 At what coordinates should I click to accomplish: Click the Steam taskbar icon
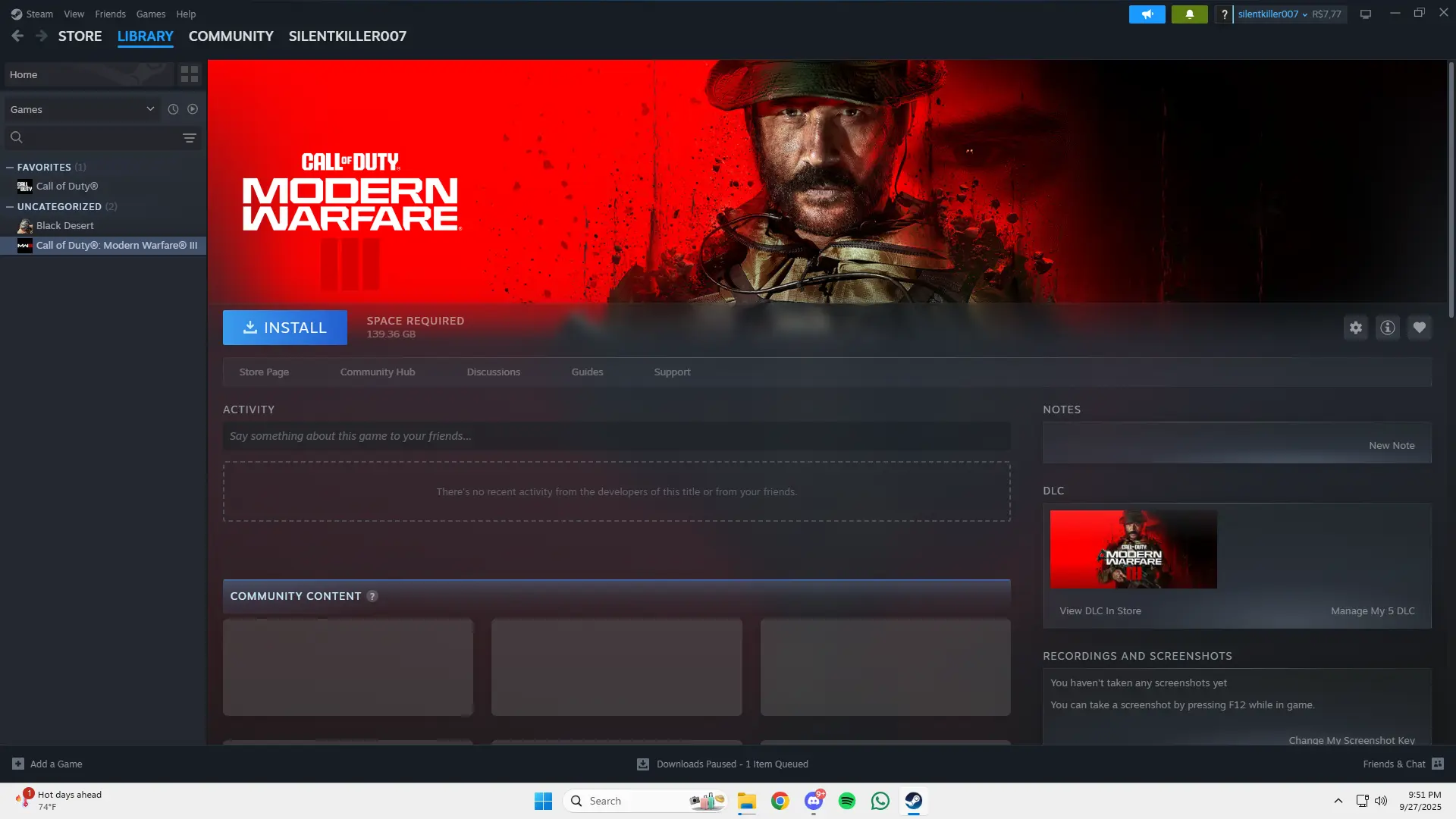pos(914,801)
